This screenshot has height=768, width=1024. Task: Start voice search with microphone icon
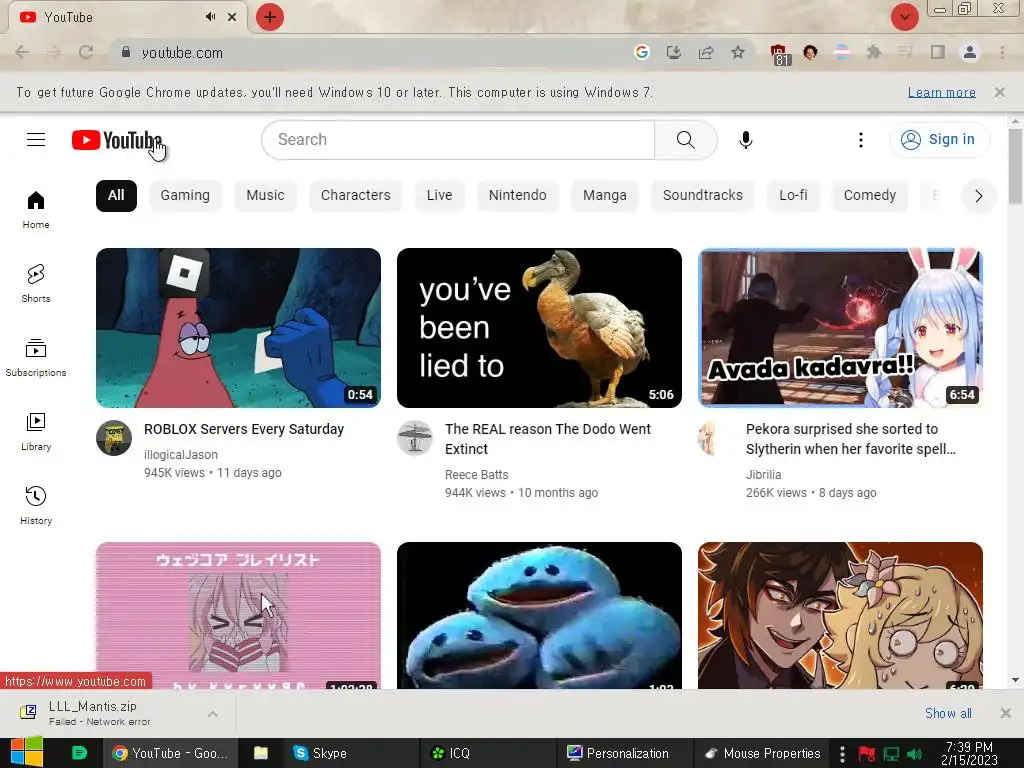745,140
